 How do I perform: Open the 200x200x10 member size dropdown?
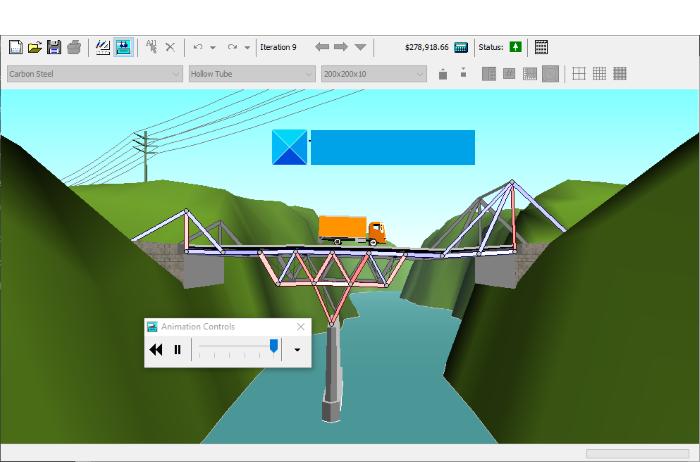point(374,74)
